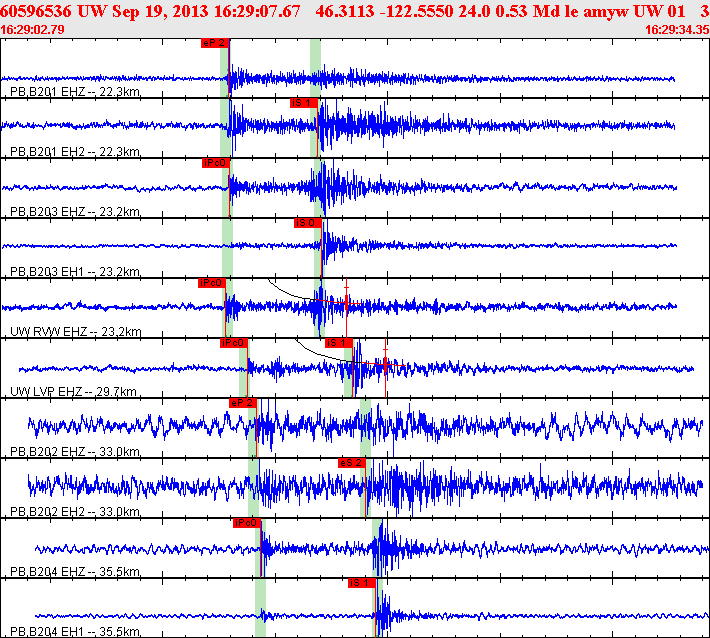The image size is (710, 638).
Task: Select the PB.B204 EHZ 35.5km channel label
Action: pyautogui.click(x=74, y=572)
